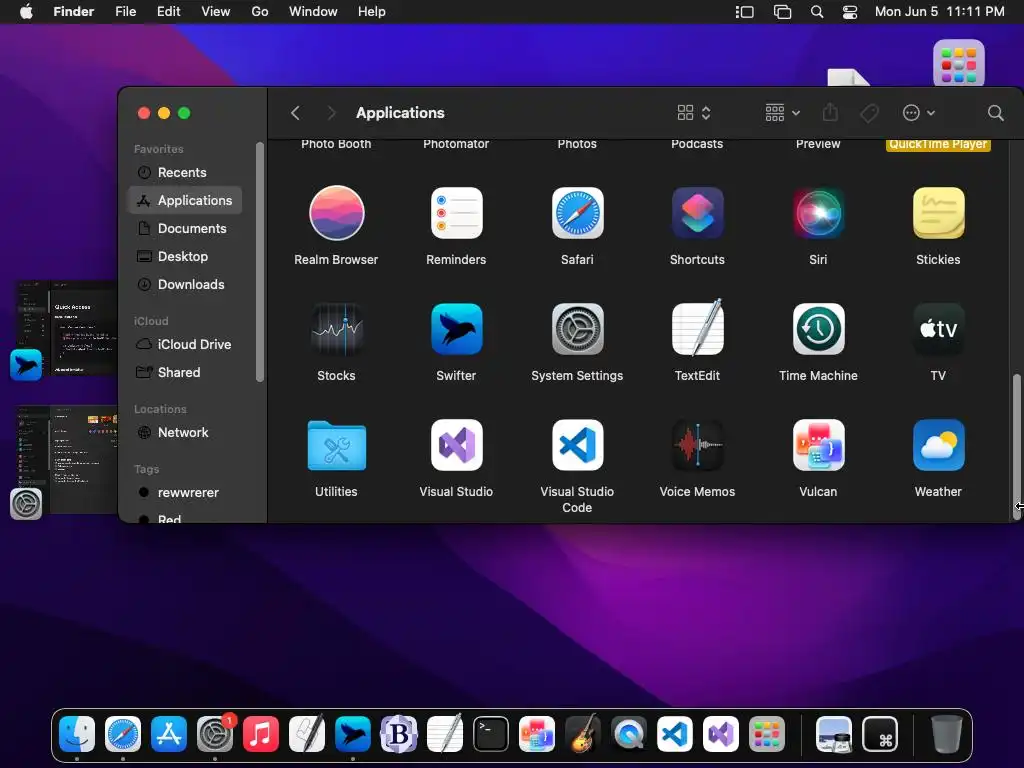Viewport: 1024px width, 768px height.
Task: Go forward with the right chevron
Action: click(x=331, y=113)
